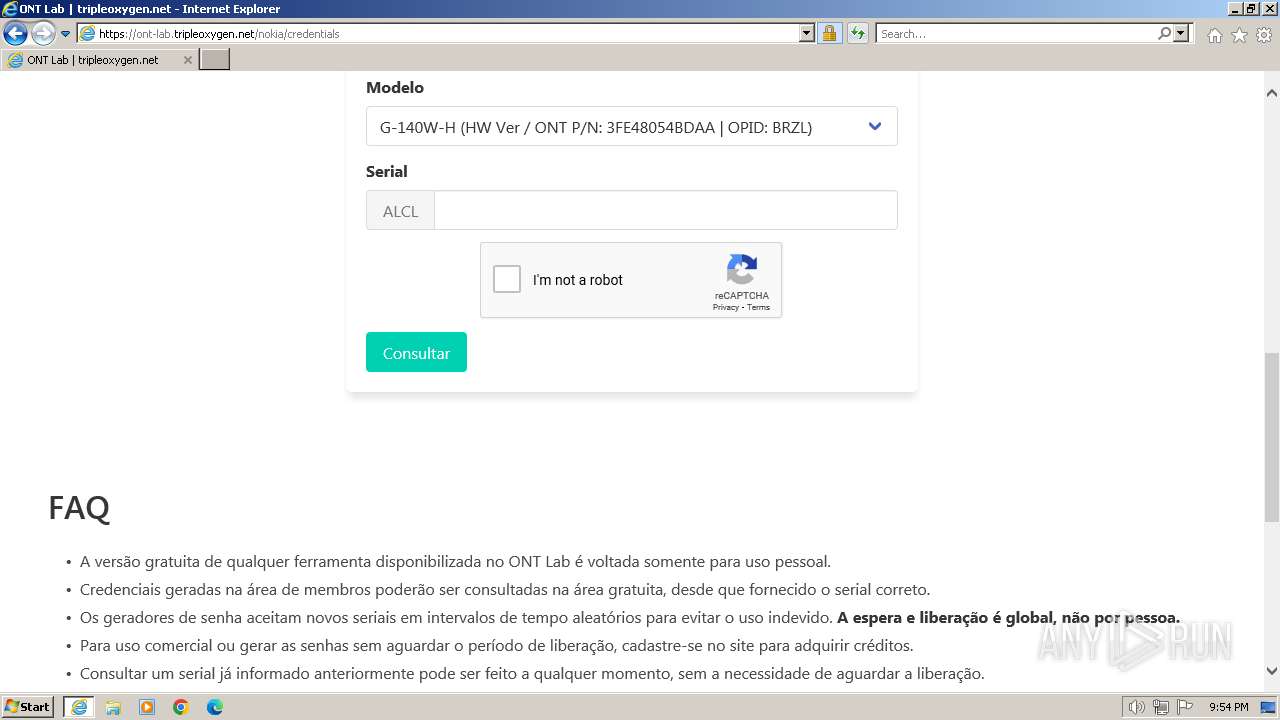
Task: Click the magnifier search icon
Action: [x=1164, y=33]
